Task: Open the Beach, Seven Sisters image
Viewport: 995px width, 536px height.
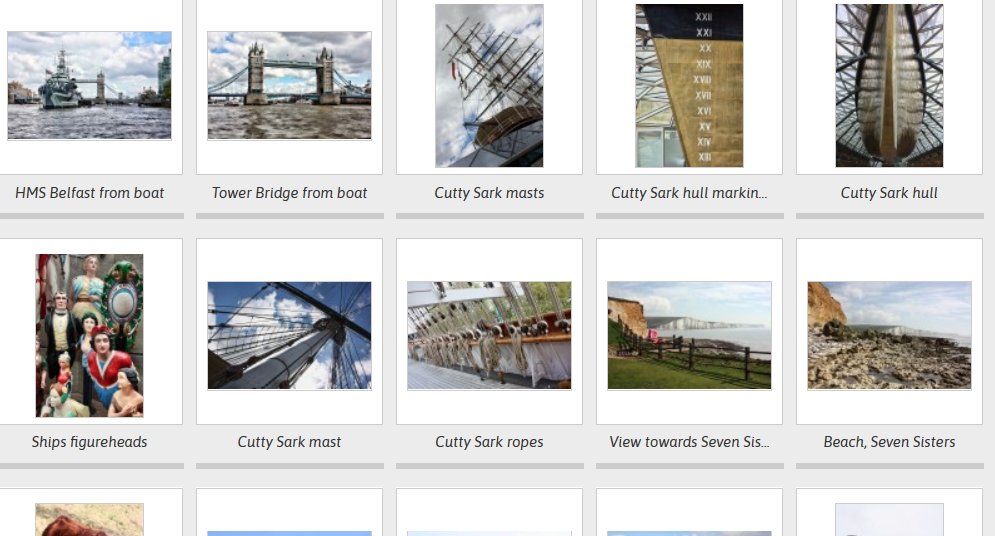Action: click(889, 336)
